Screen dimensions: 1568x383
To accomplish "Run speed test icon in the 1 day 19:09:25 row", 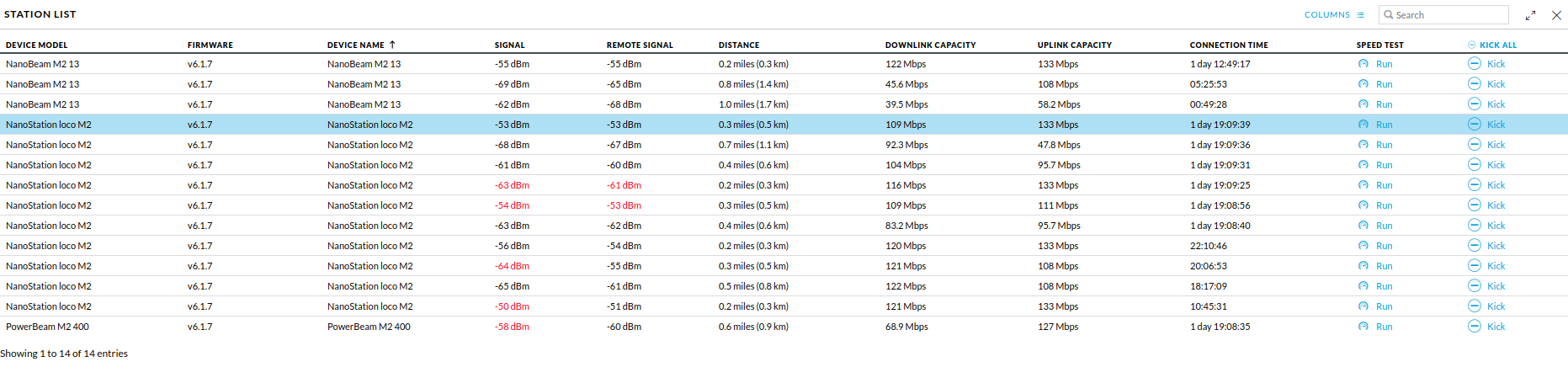I will pos(1363,185).
